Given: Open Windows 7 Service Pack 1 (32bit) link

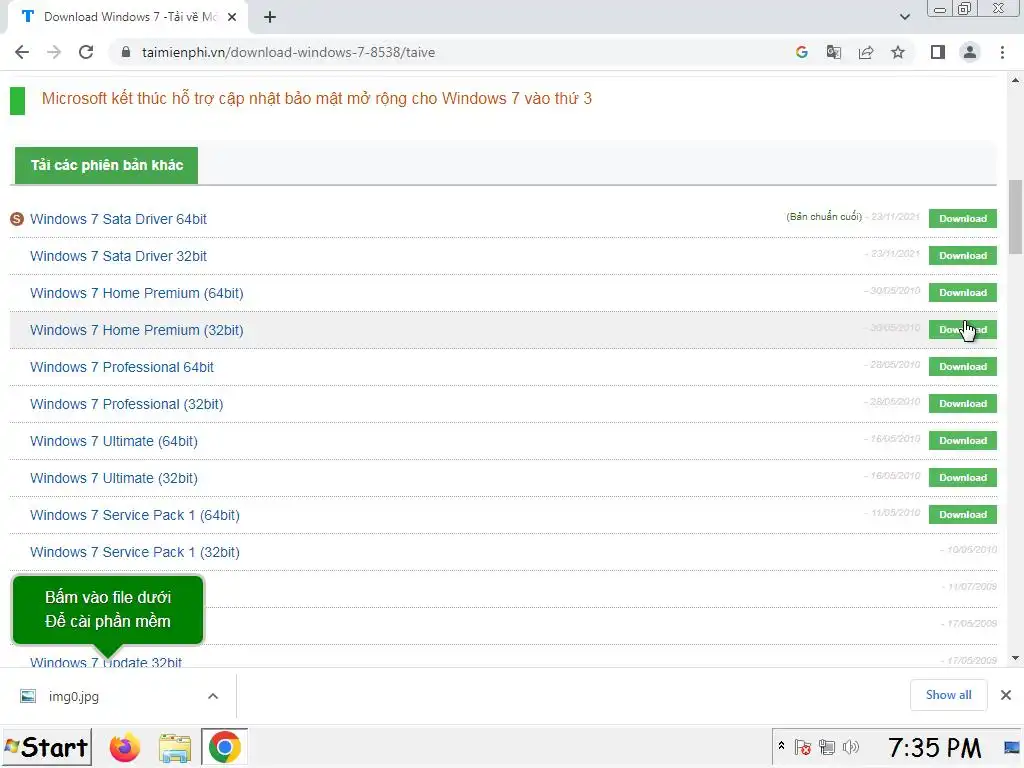Looking at the screenshot, I should 135,552.
